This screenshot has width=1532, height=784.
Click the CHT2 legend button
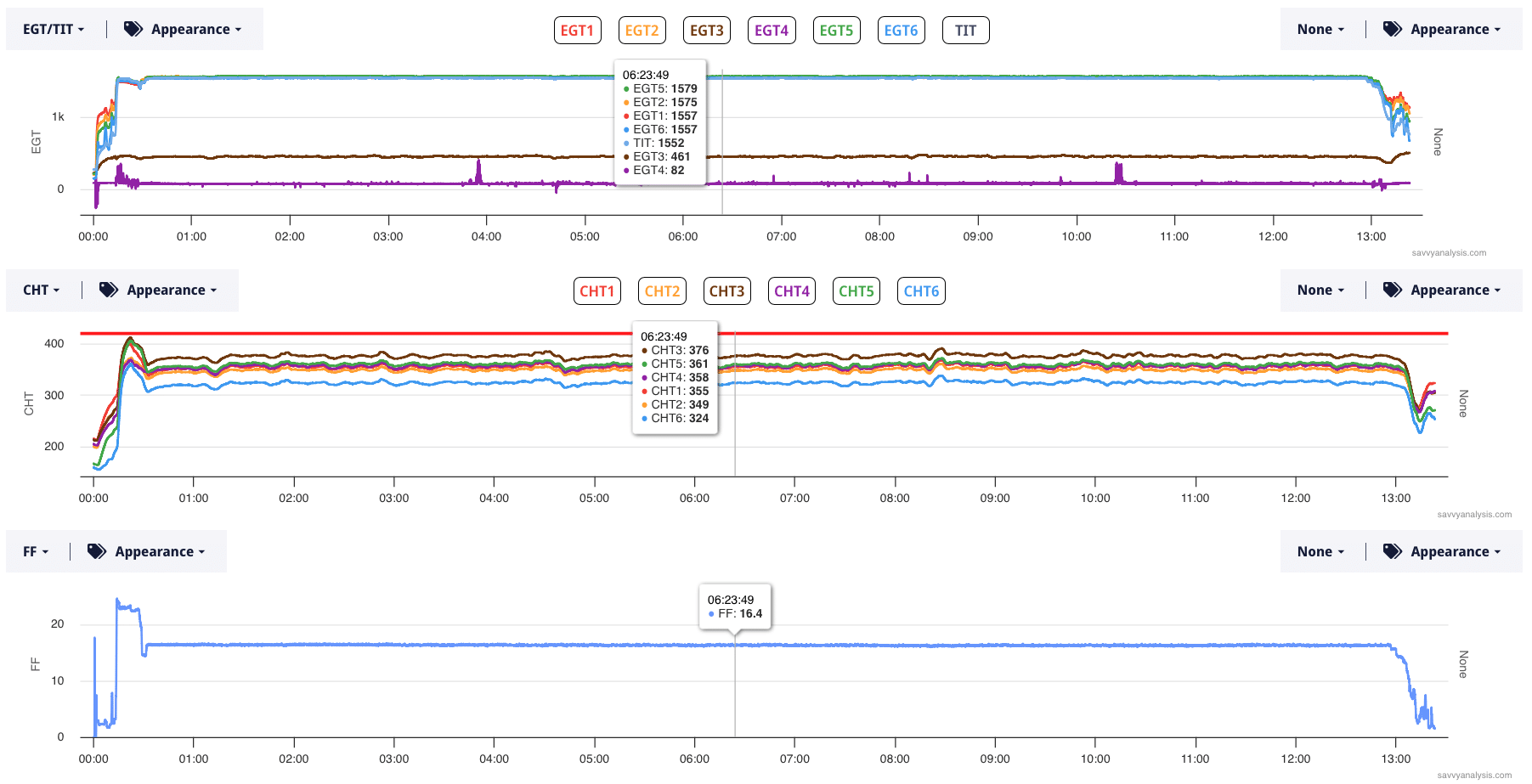coord(662,291)
